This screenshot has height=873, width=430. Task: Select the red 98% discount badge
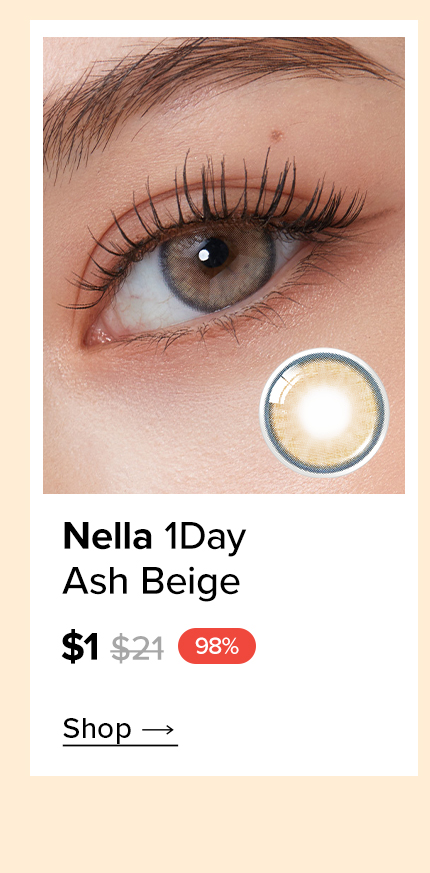pos(217,646)
